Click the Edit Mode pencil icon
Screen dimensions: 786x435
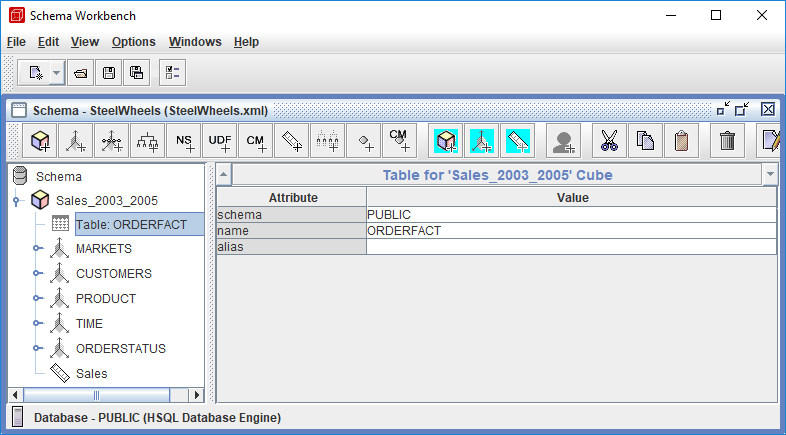769,141
